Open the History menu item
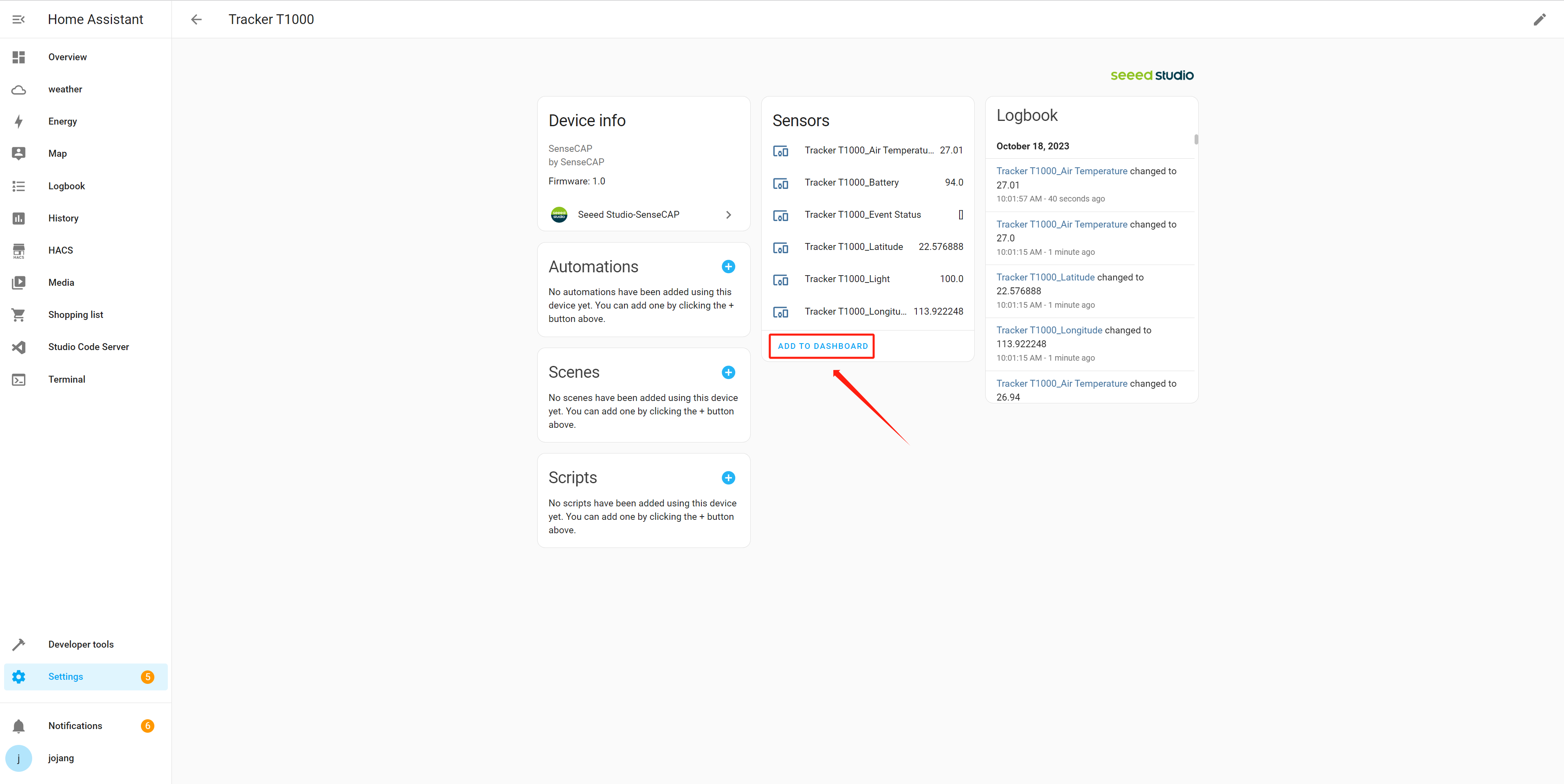Viewport: 1564px width, 784px height. click(x=86, y=219)
